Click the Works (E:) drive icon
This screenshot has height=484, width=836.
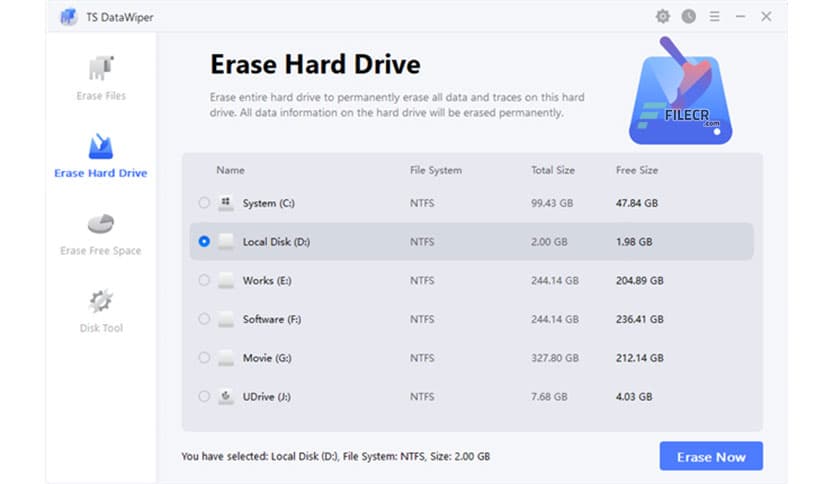coord(226,280)
